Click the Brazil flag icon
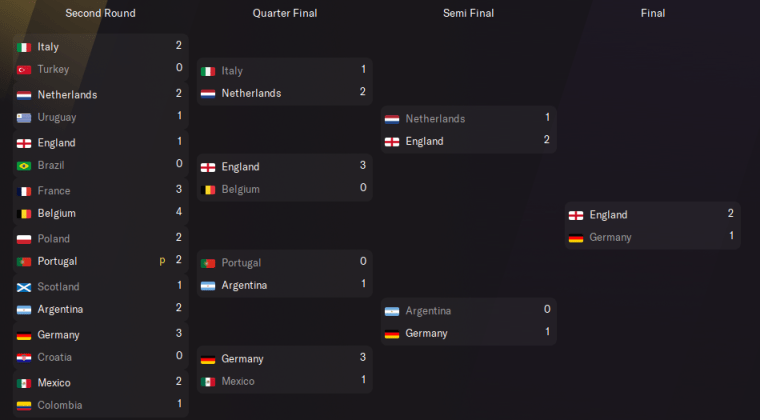 tap(24, 165)
